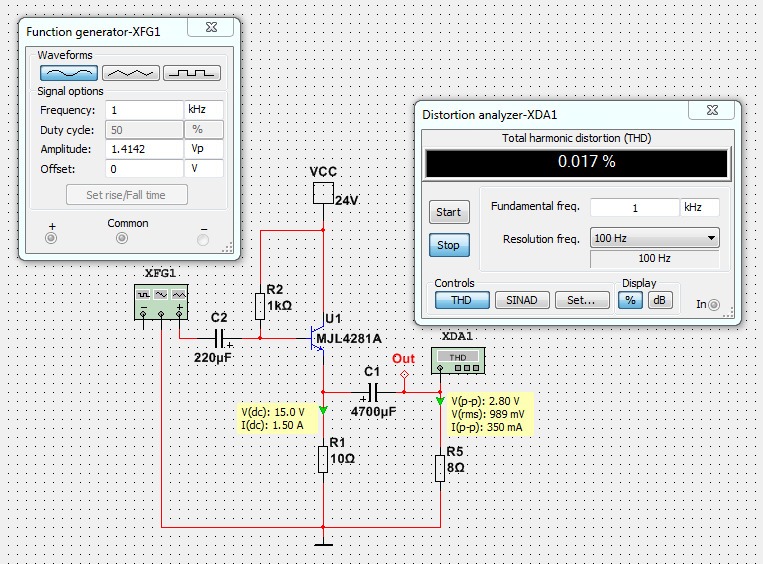763x564 pixels.
Task: Click the I(dc): 1.50 A reading
Action: click(272, 425)
